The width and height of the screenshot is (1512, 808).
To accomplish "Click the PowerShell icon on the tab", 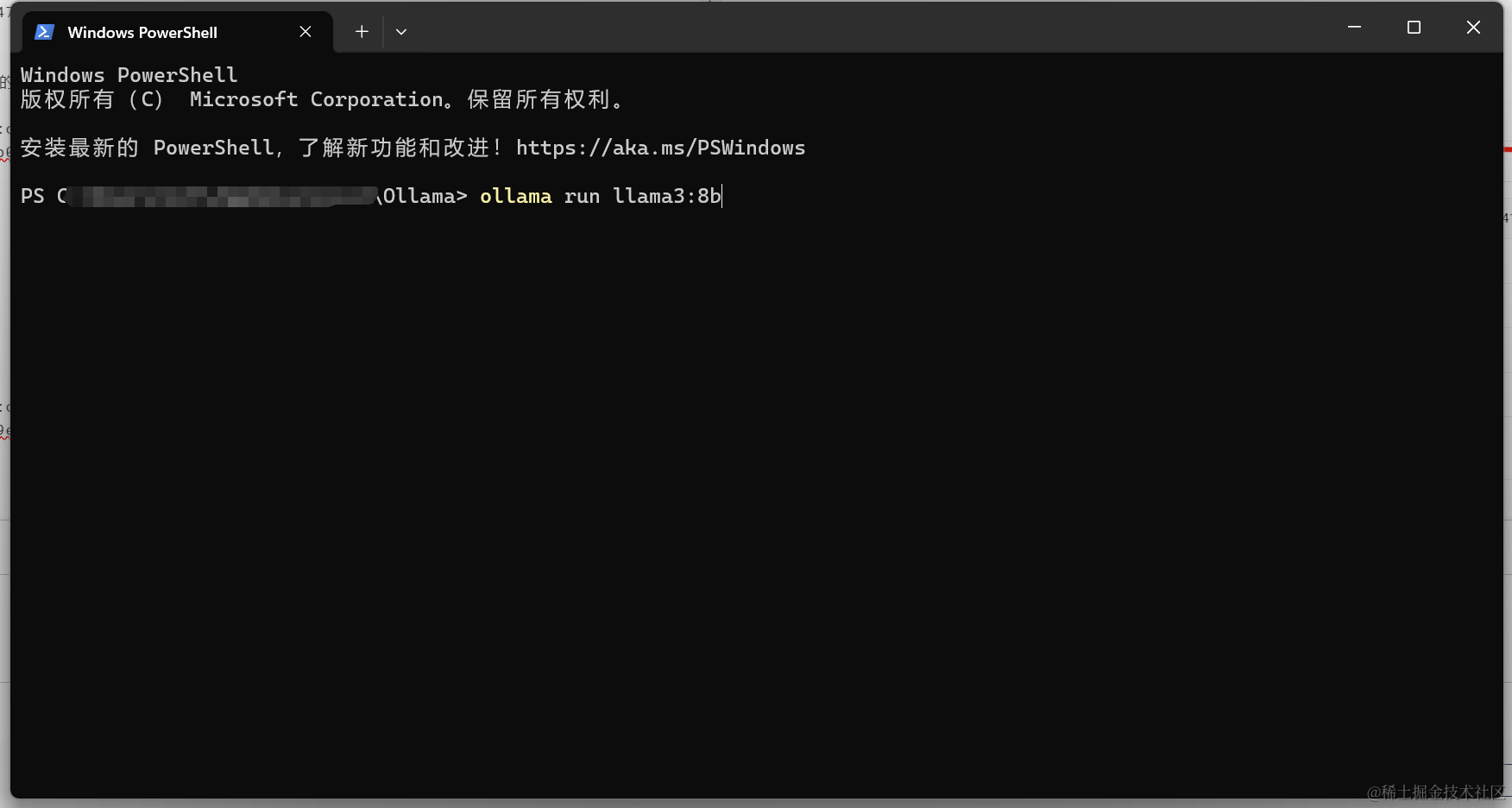I will point(44,32).
